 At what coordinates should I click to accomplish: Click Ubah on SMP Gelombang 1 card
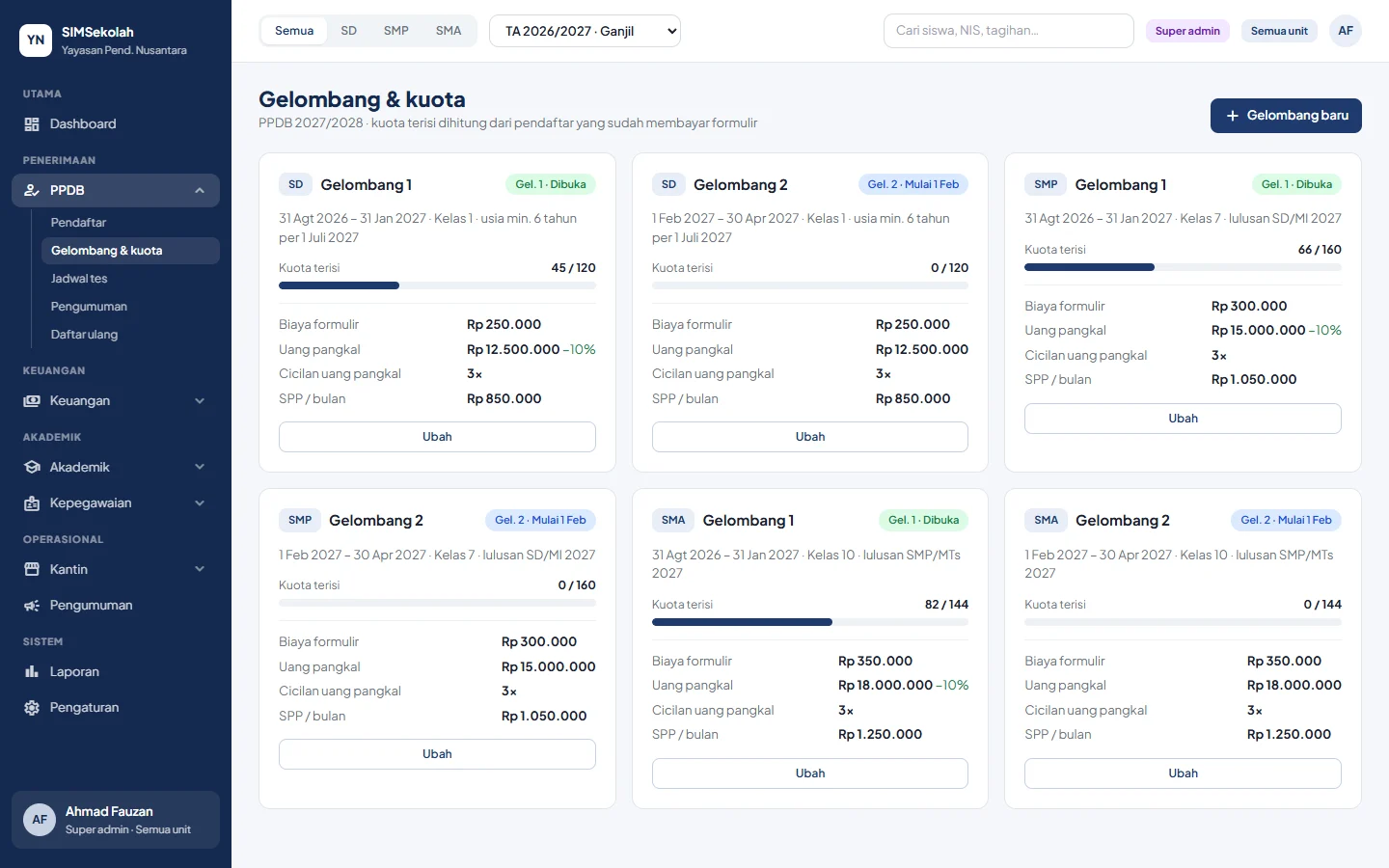click(x=1183, y=419)
